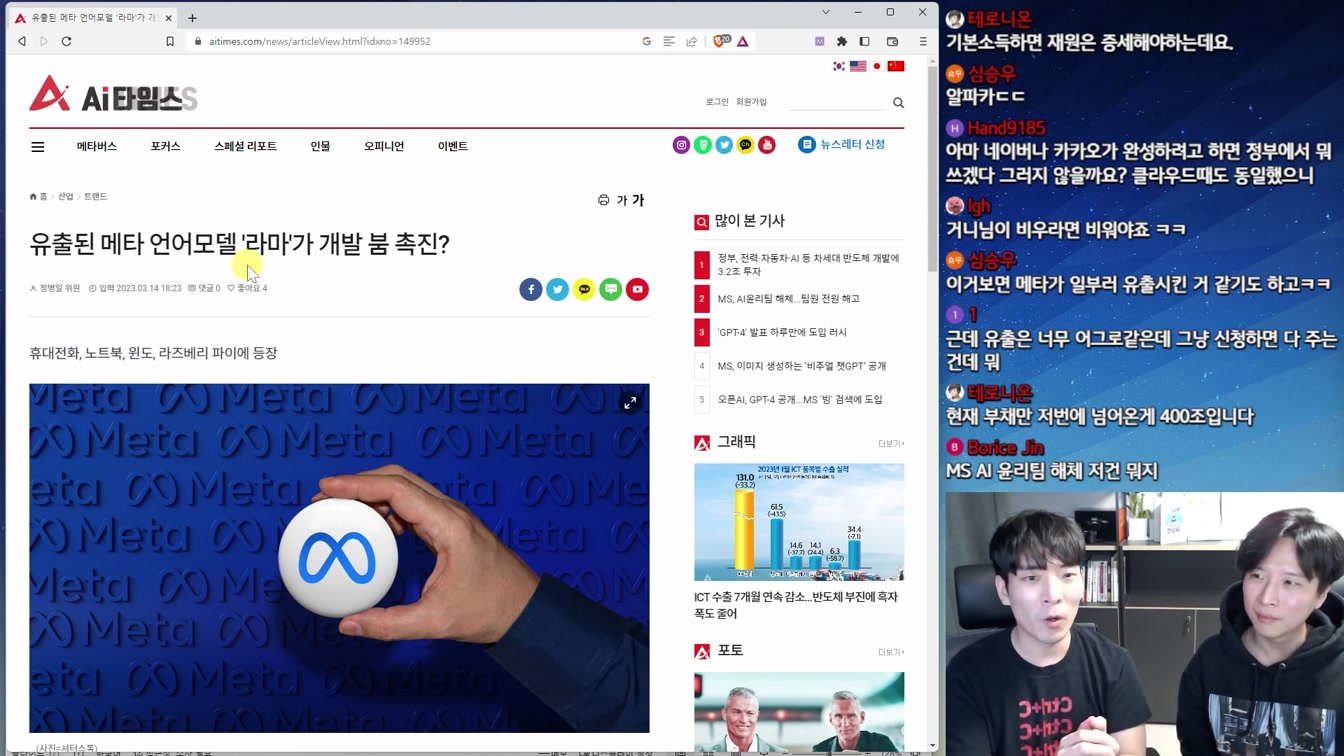This screenshot has width=1344, height=756.
Task: Open article MS, AI윤리팀 해체
Action: [788, 299]
